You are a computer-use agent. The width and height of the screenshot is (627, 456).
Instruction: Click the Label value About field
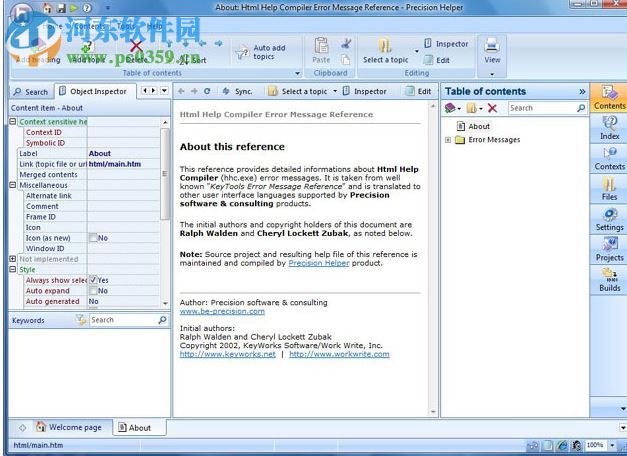pyautogui.click(x=123, y=153)
